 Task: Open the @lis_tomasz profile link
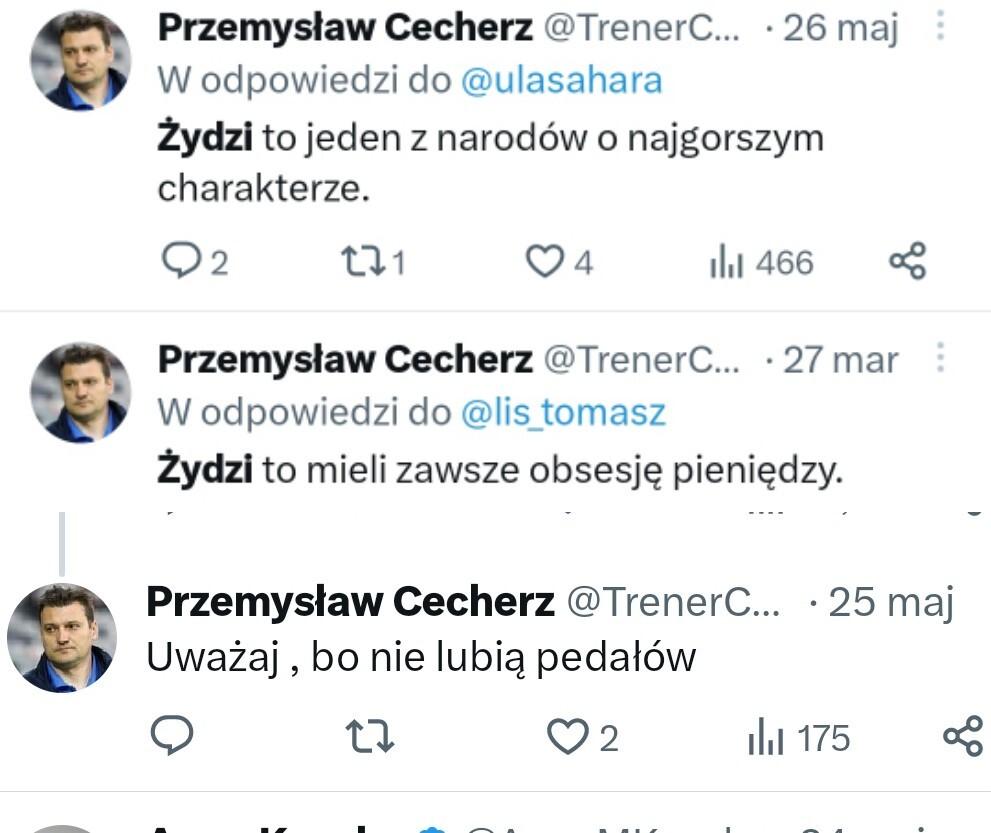[563, 411]
